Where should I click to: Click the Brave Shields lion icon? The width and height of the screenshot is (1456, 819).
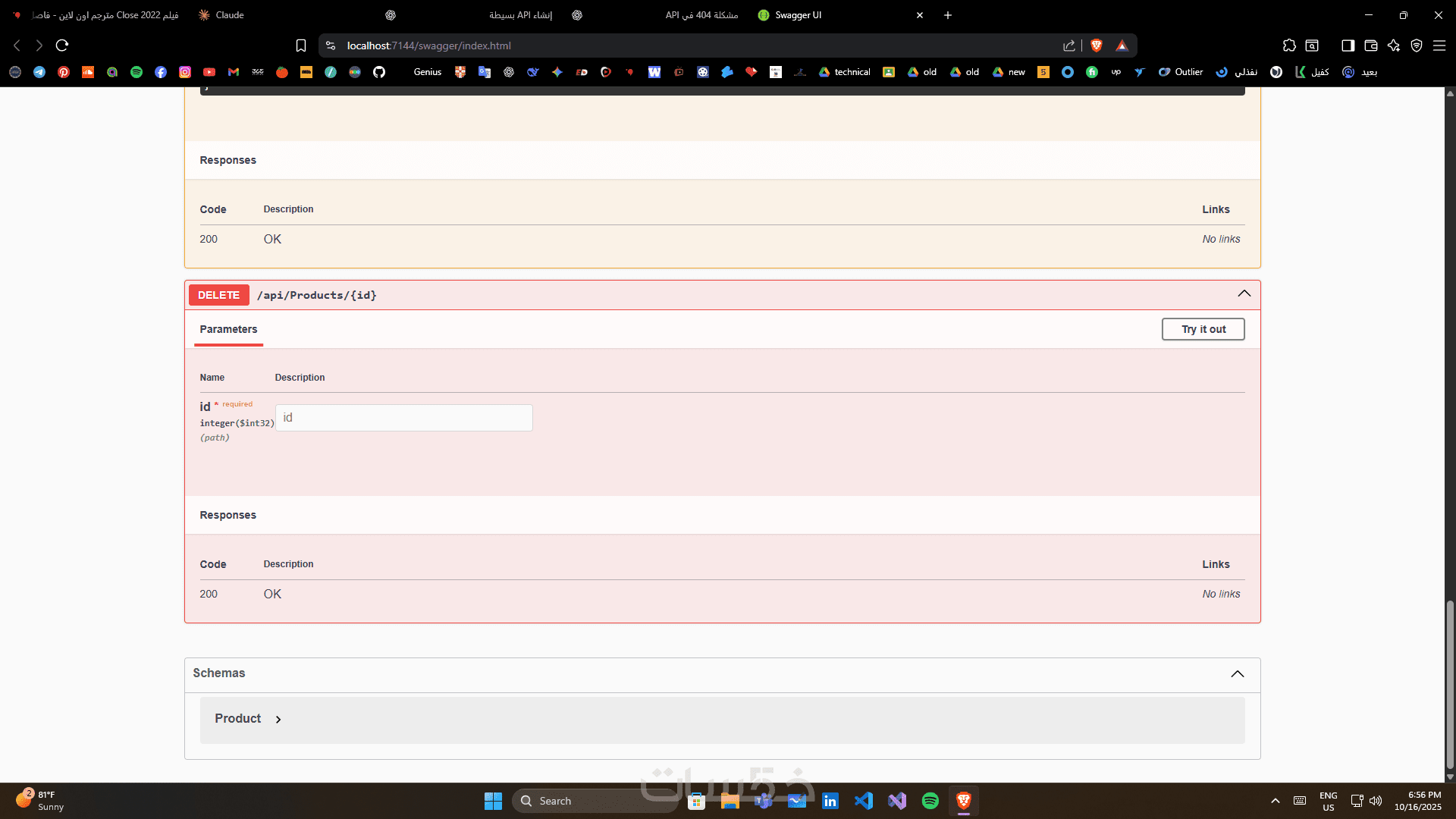1096,45
